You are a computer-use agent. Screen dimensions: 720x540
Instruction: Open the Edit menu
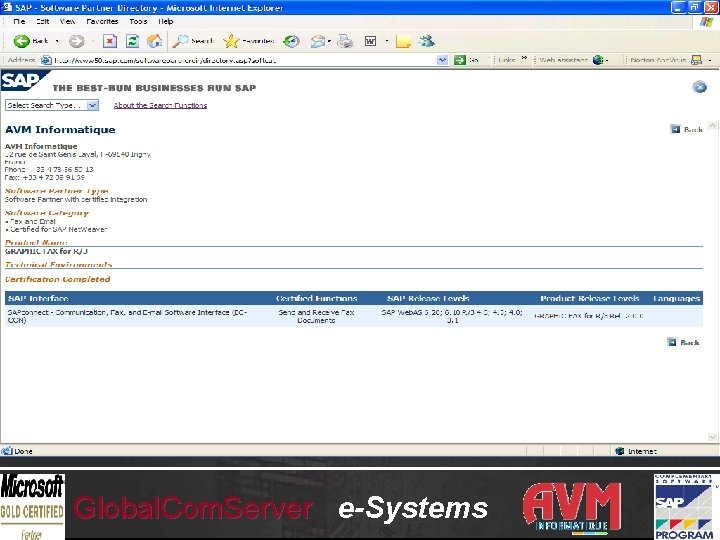click(x=43, y=22)
